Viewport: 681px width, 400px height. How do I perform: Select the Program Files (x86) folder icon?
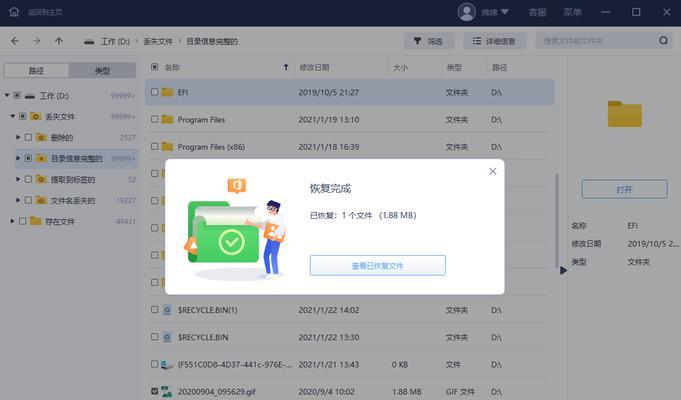pyautogui.click(x=168, y=146)
